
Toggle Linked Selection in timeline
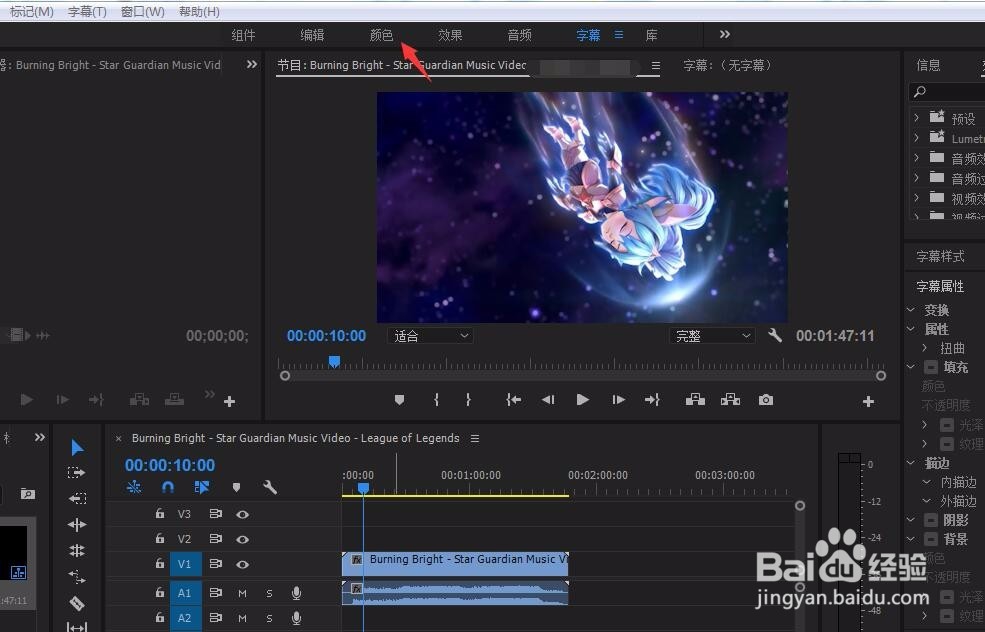(202, 487)
